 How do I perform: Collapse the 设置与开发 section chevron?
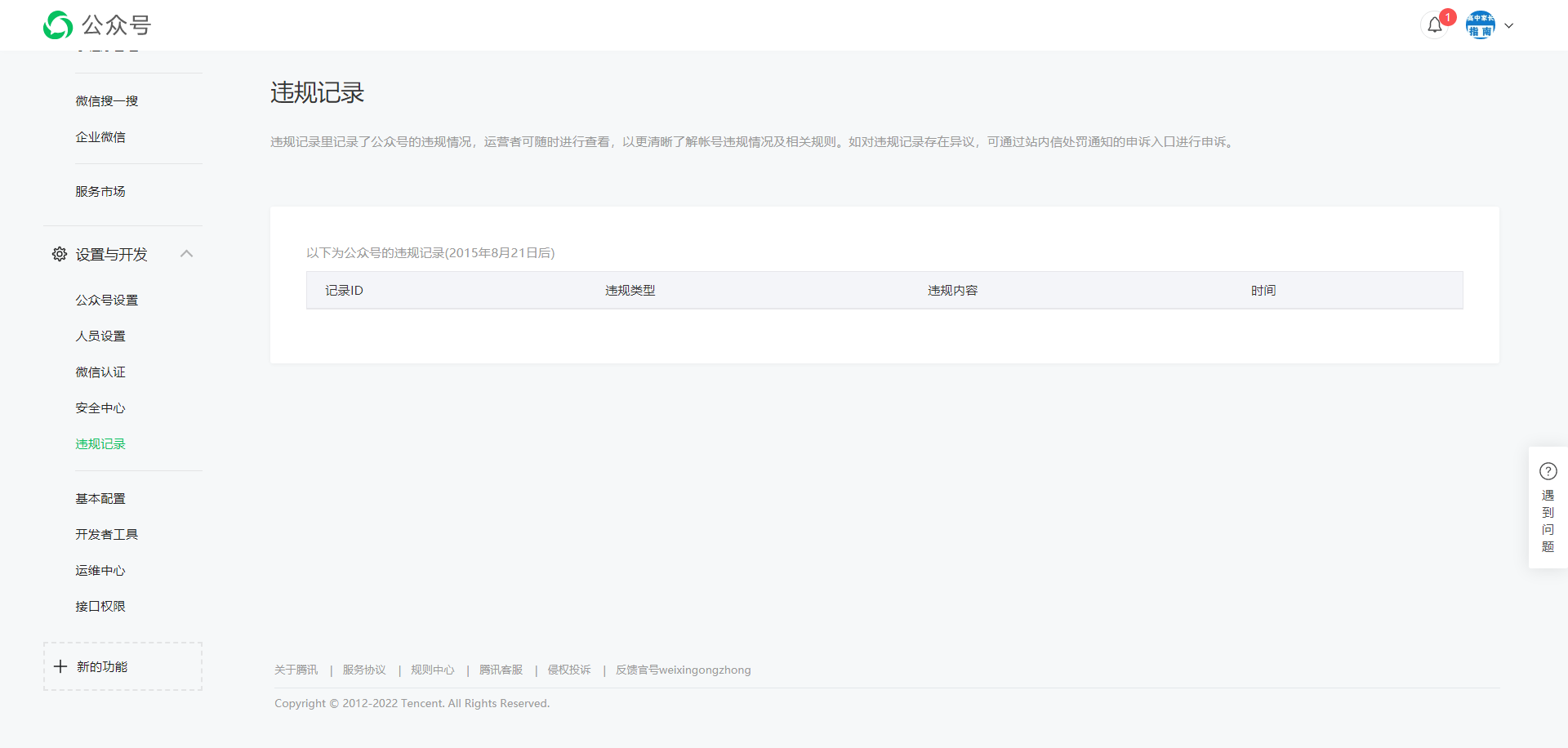pos(186,254)
